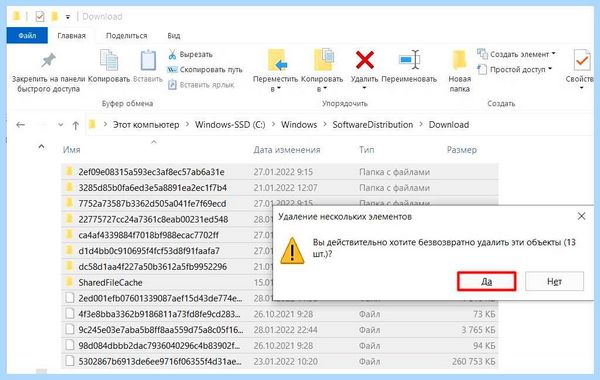Expand chevron after Windows-SSD (C:) in path

tap(273, 125)
